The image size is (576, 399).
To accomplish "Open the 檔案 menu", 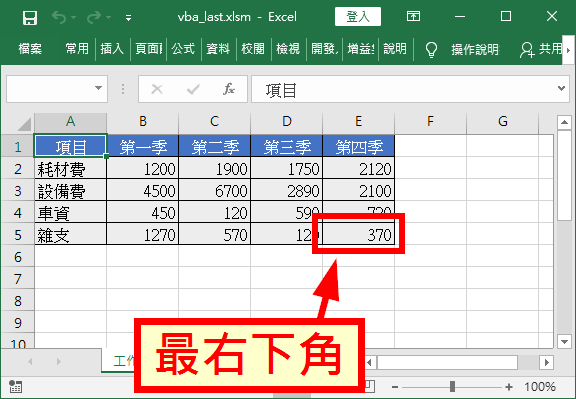I will pos(30,48).
